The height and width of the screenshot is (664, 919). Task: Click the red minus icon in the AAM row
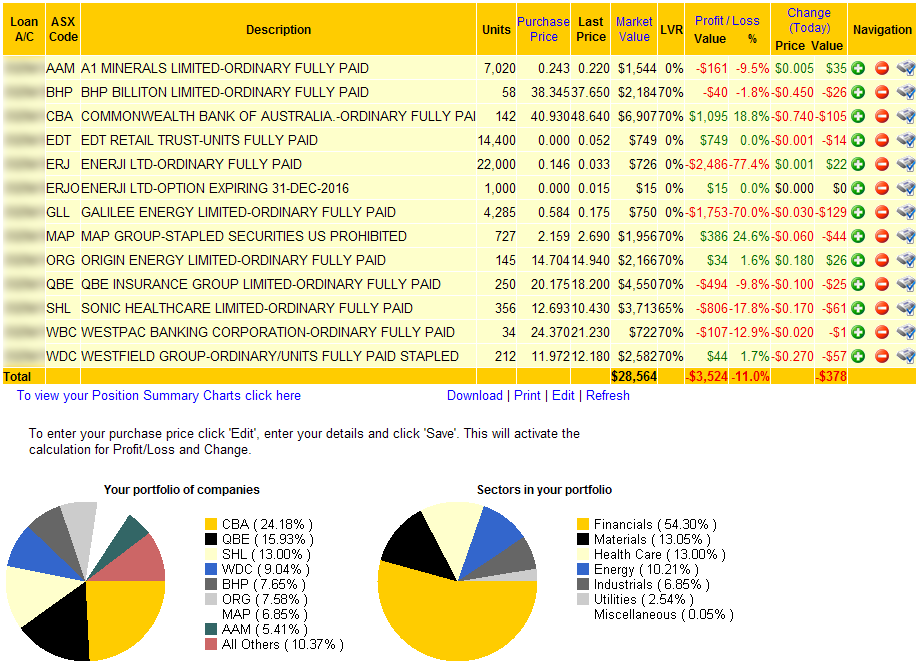pyautogui.click(x=882, y=69)
